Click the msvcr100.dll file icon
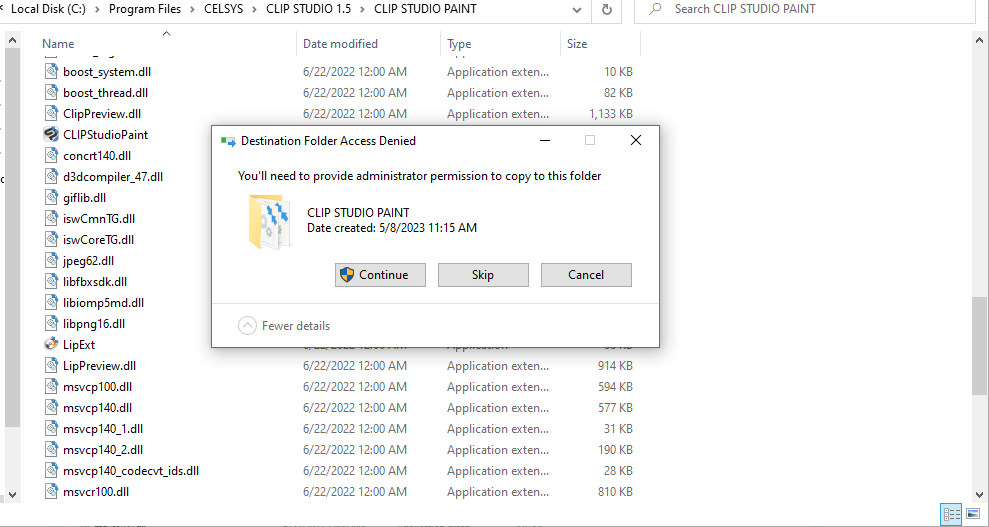989x527 pixels. (x=51, y=491)
